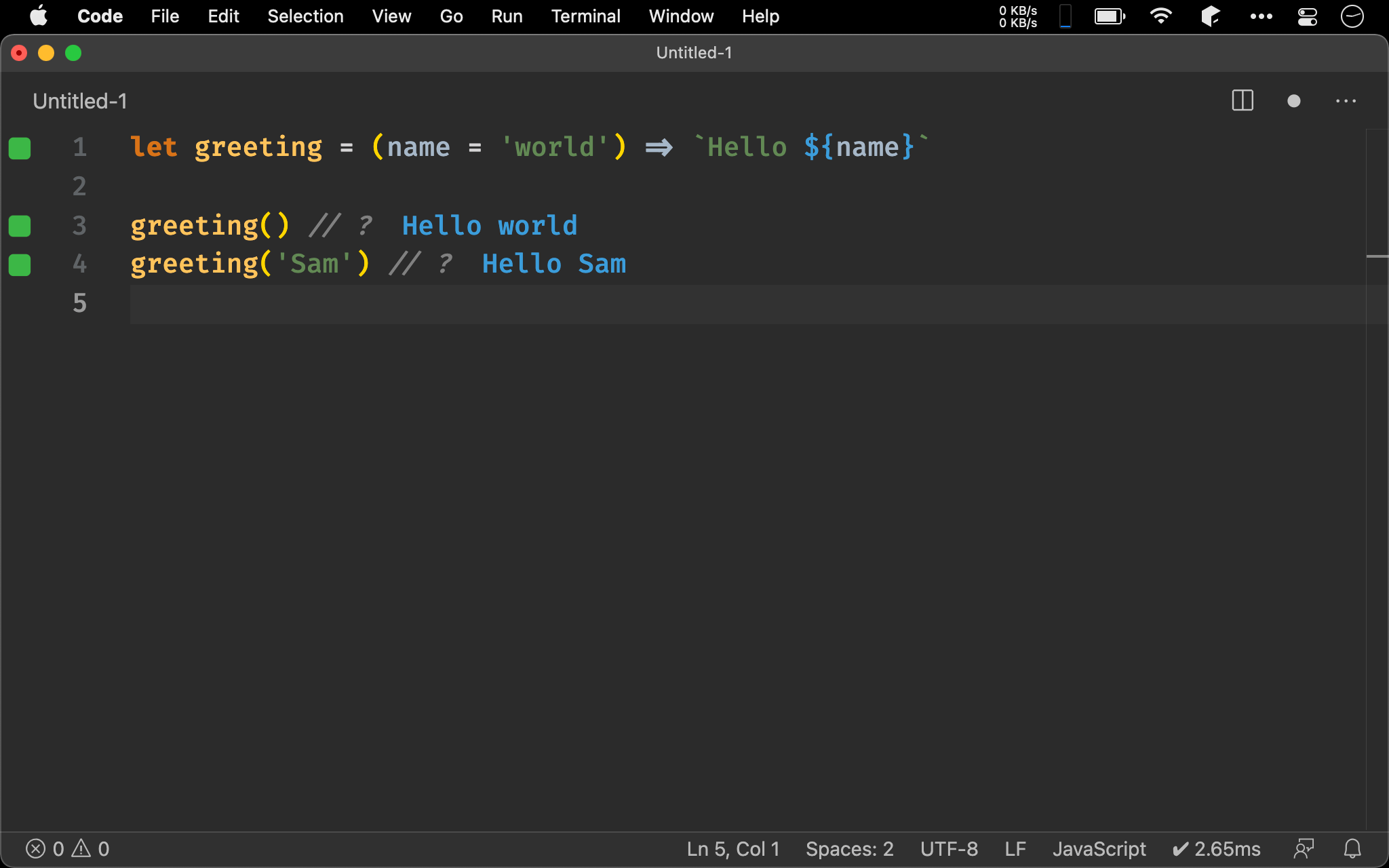The height and width of the screenshot is (868, 1389).
Task: Click the LF end-of-line button
Action: point(1015,848)
